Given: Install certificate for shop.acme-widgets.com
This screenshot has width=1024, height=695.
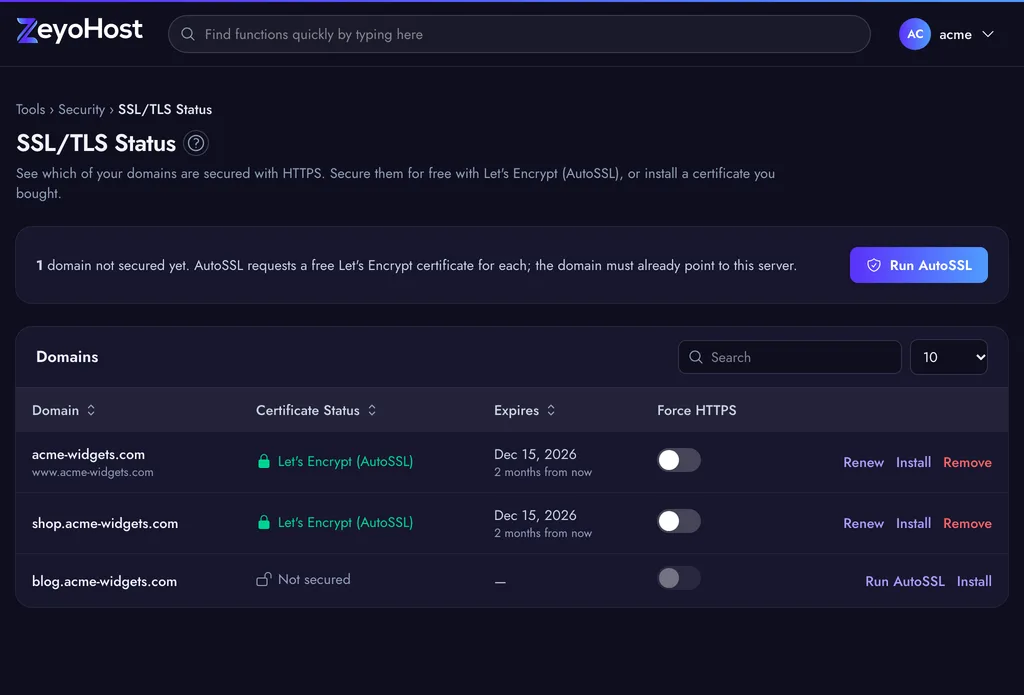Looking at the screenshot, I should (x=913, y=523).
